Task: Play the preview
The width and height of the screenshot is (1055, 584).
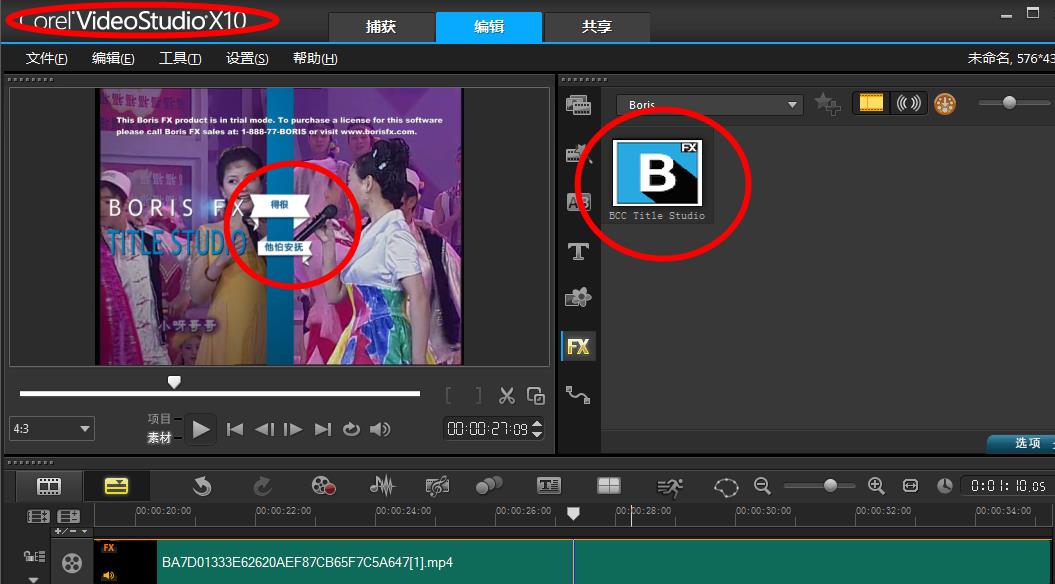Action: (201, 429)
